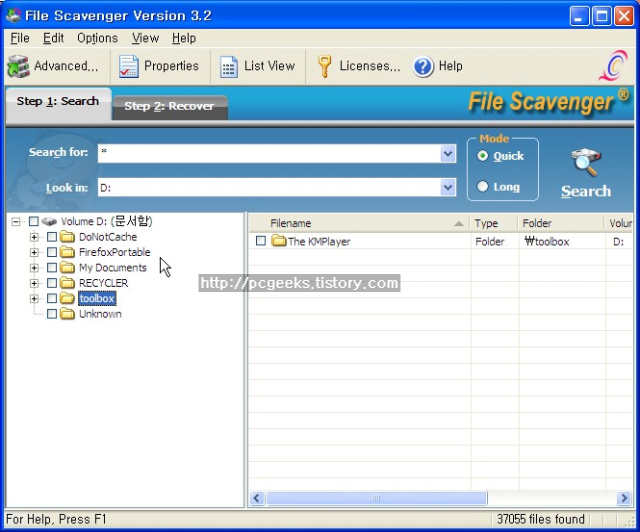The image size is (640, 532).
Task: Open the Edit menu
Action: coord(53,38)
